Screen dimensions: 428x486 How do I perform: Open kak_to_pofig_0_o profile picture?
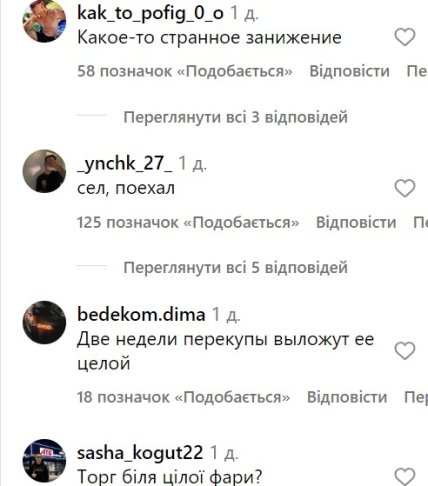point(44,21)
